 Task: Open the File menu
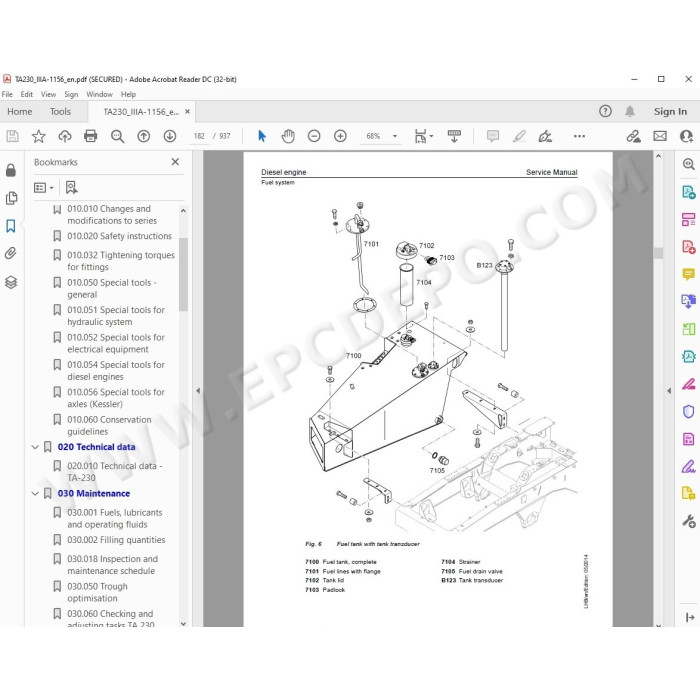[7, 94]
